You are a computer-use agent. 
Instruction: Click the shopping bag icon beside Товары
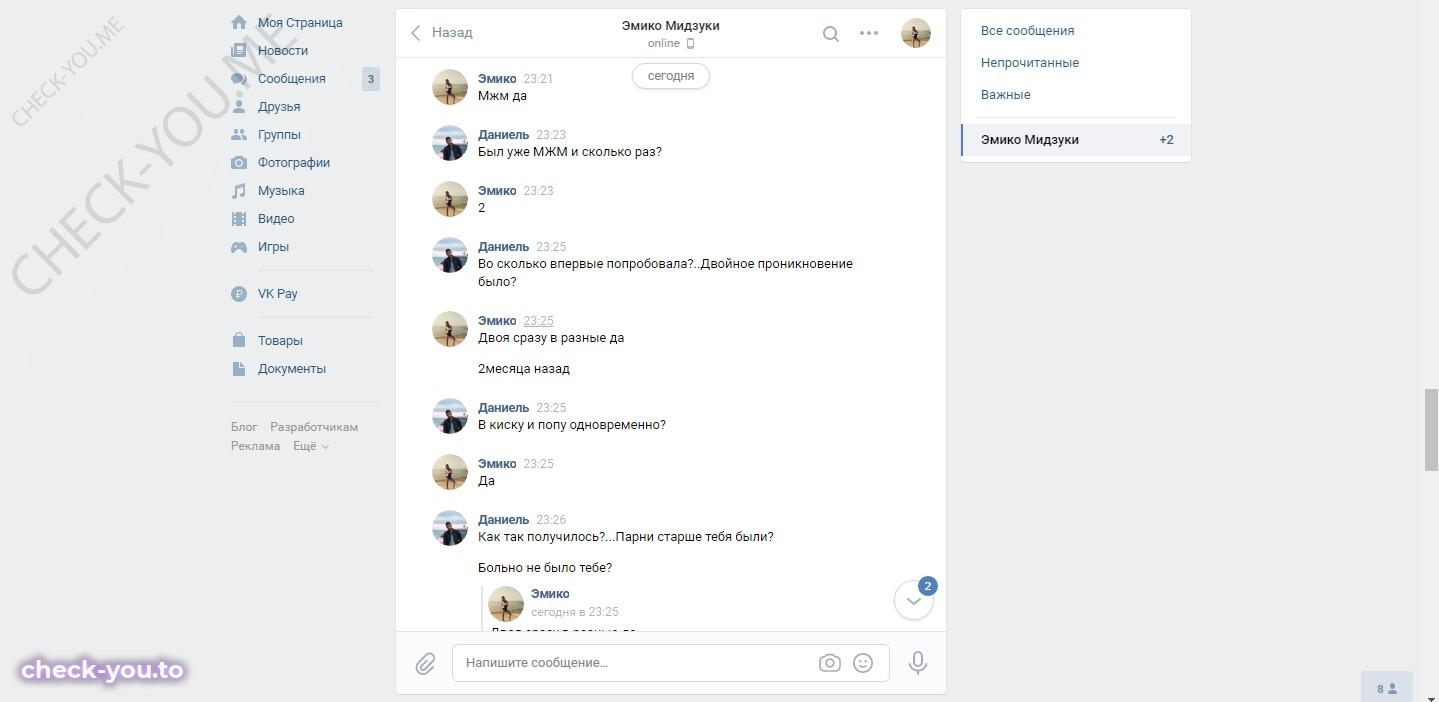point(239,340)
